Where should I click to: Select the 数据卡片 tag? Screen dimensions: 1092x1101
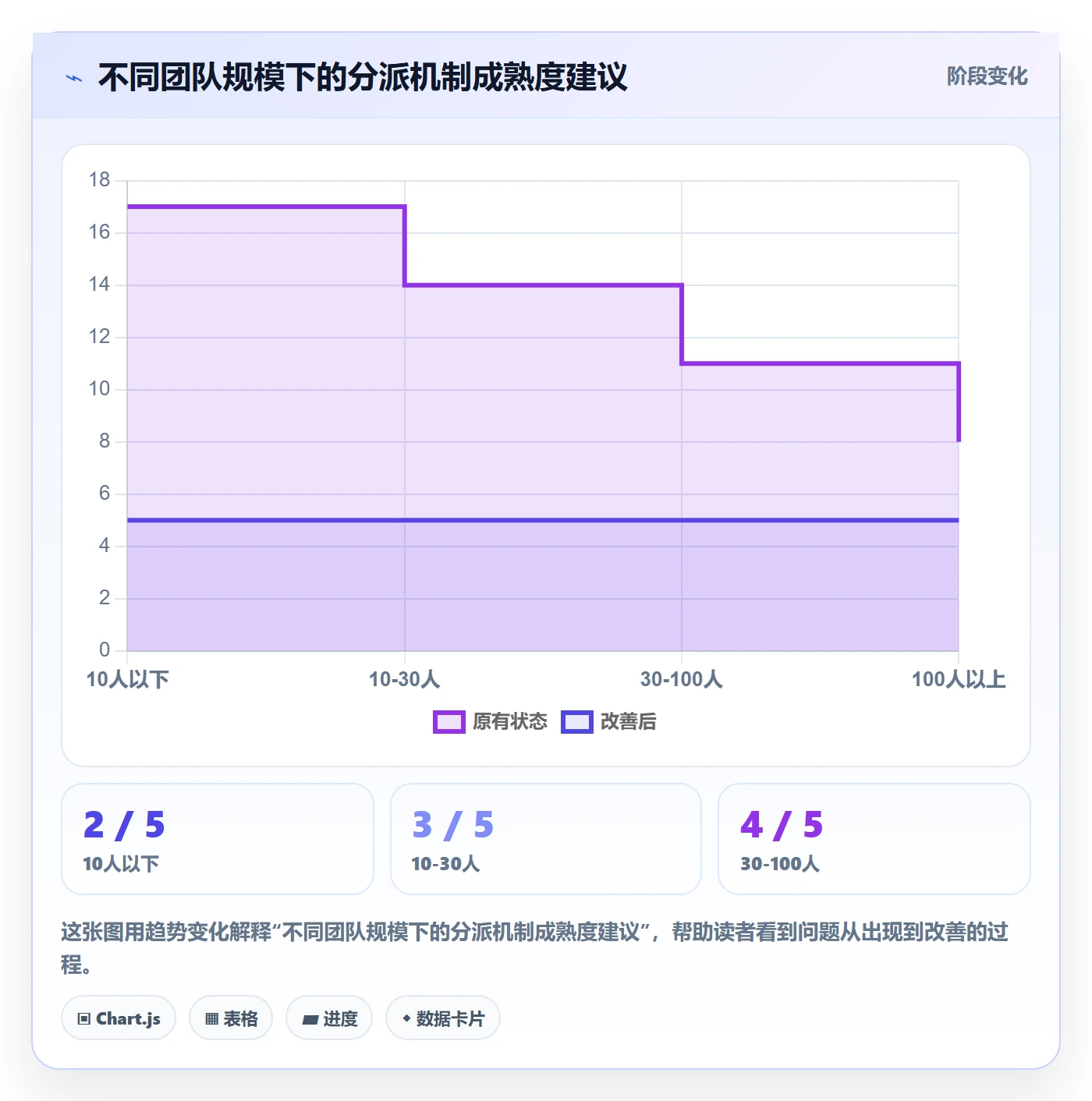coord(443,1018)
